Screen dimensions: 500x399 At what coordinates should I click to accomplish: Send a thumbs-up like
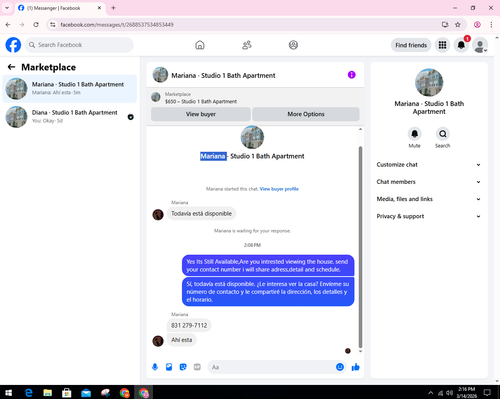point(356,367)
